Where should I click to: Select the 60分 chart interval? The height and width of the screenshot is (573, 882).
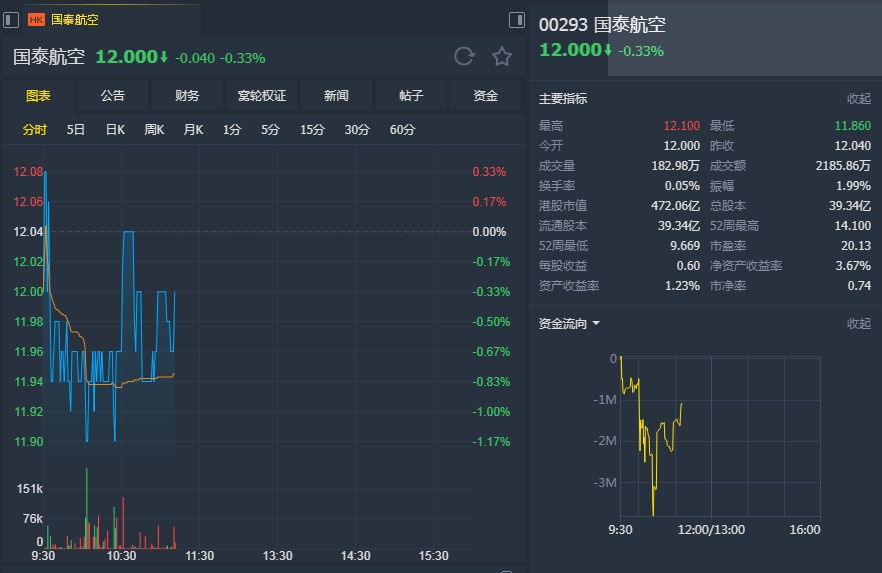coord(402,130)
